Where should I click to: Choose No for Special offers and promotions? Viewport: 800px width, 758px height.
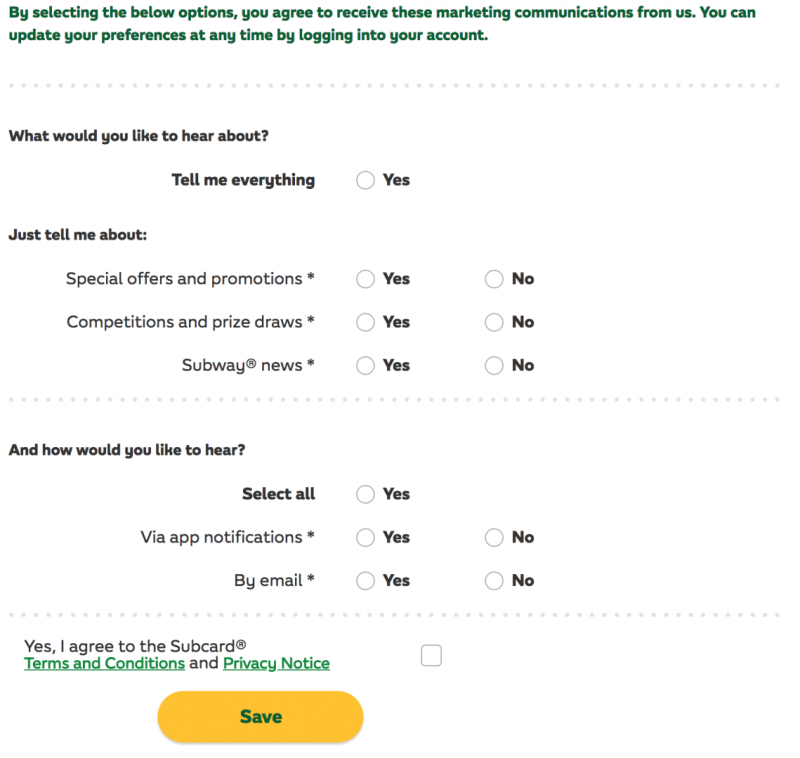pyautogui.click(x=494, y=279)
